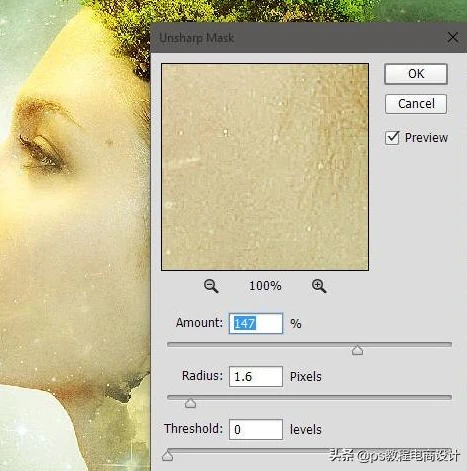Click the Amount input field

click(256, 323)
